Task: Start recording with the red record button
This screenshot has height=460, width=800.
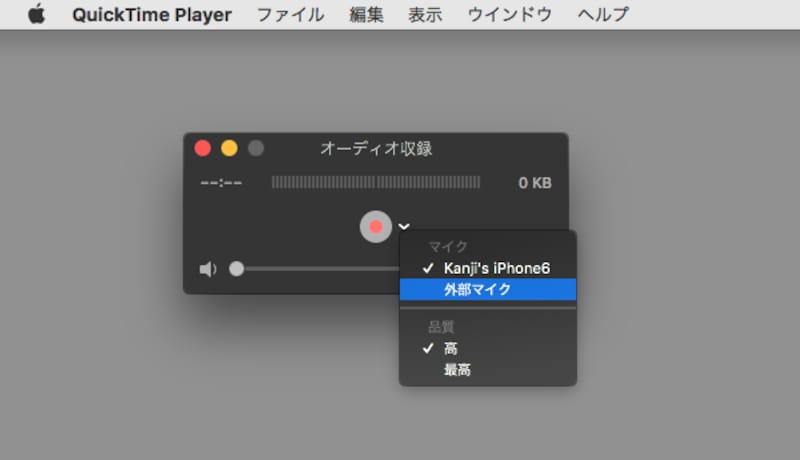Action: [376, 226]
